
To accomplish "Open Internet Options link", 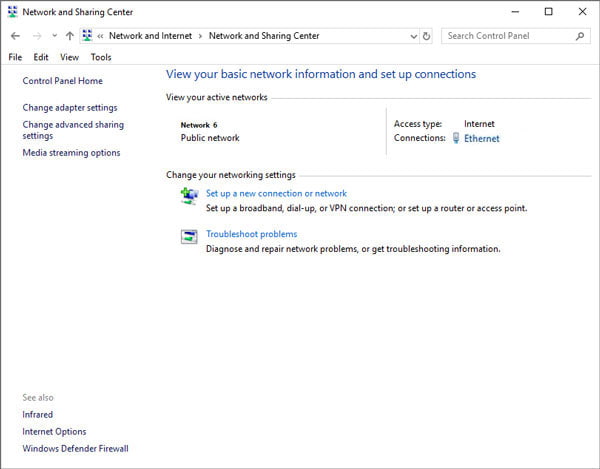I will [54, 432].
